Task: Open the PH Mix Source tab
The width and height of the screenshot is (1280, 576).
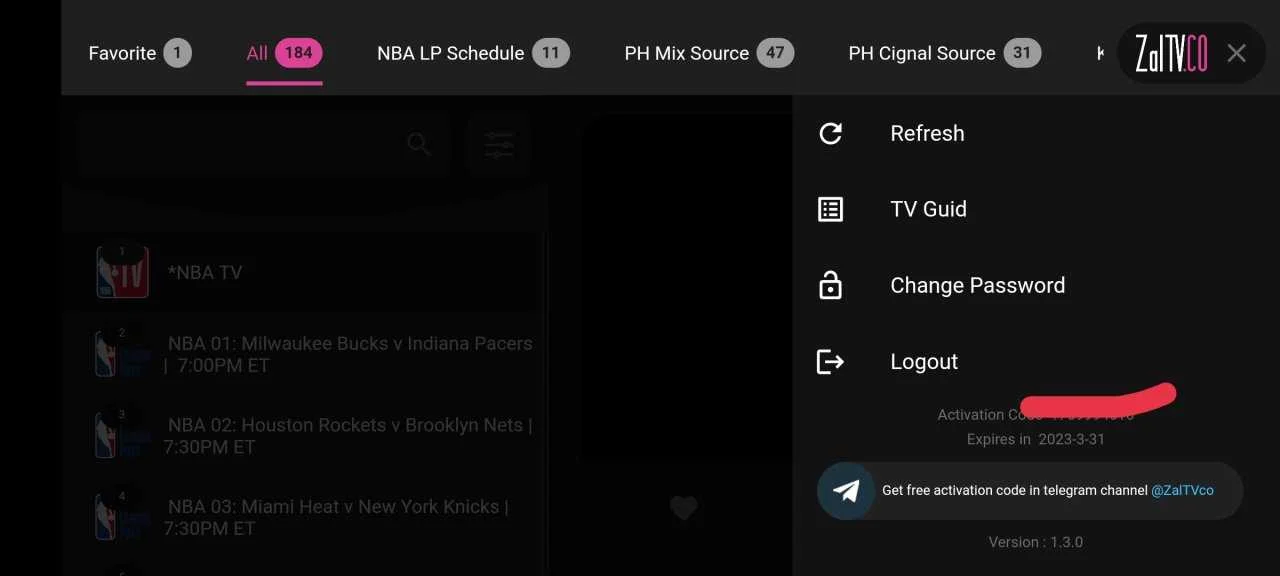Action: [709, 53]
